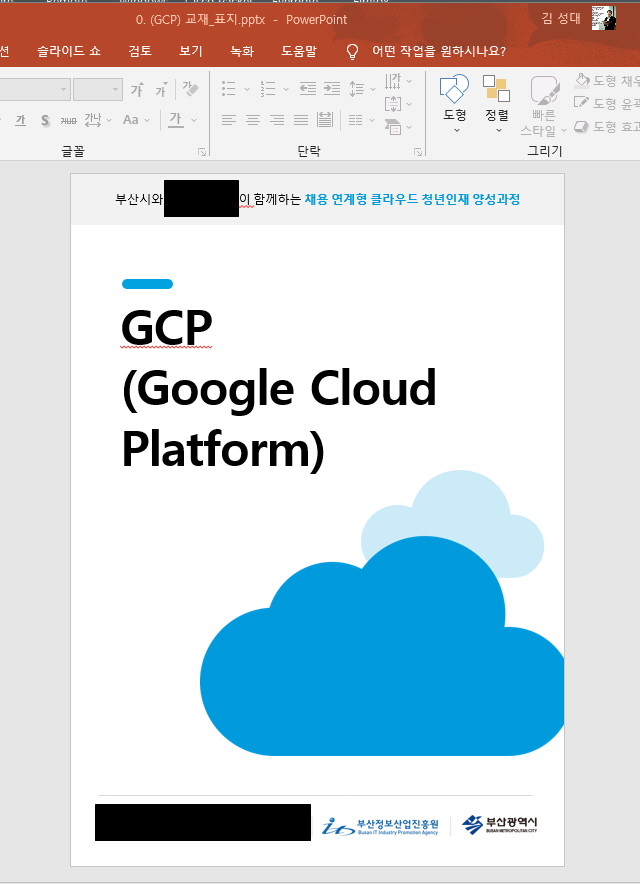Expand the numbering style dropdown arrow
This screenshot has height=884, width=640.
(x=286, y=89)
